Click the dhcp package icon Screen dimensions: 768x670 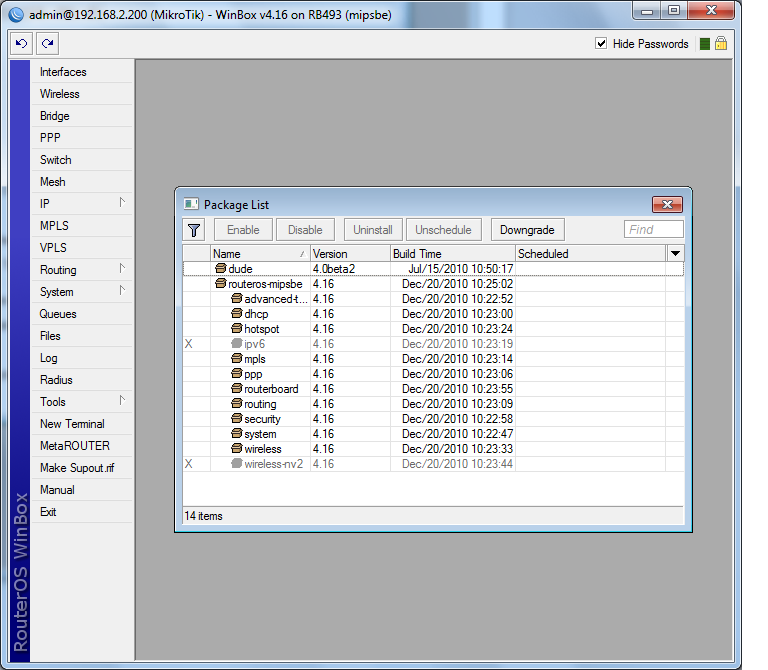click(x=237, y=313)
